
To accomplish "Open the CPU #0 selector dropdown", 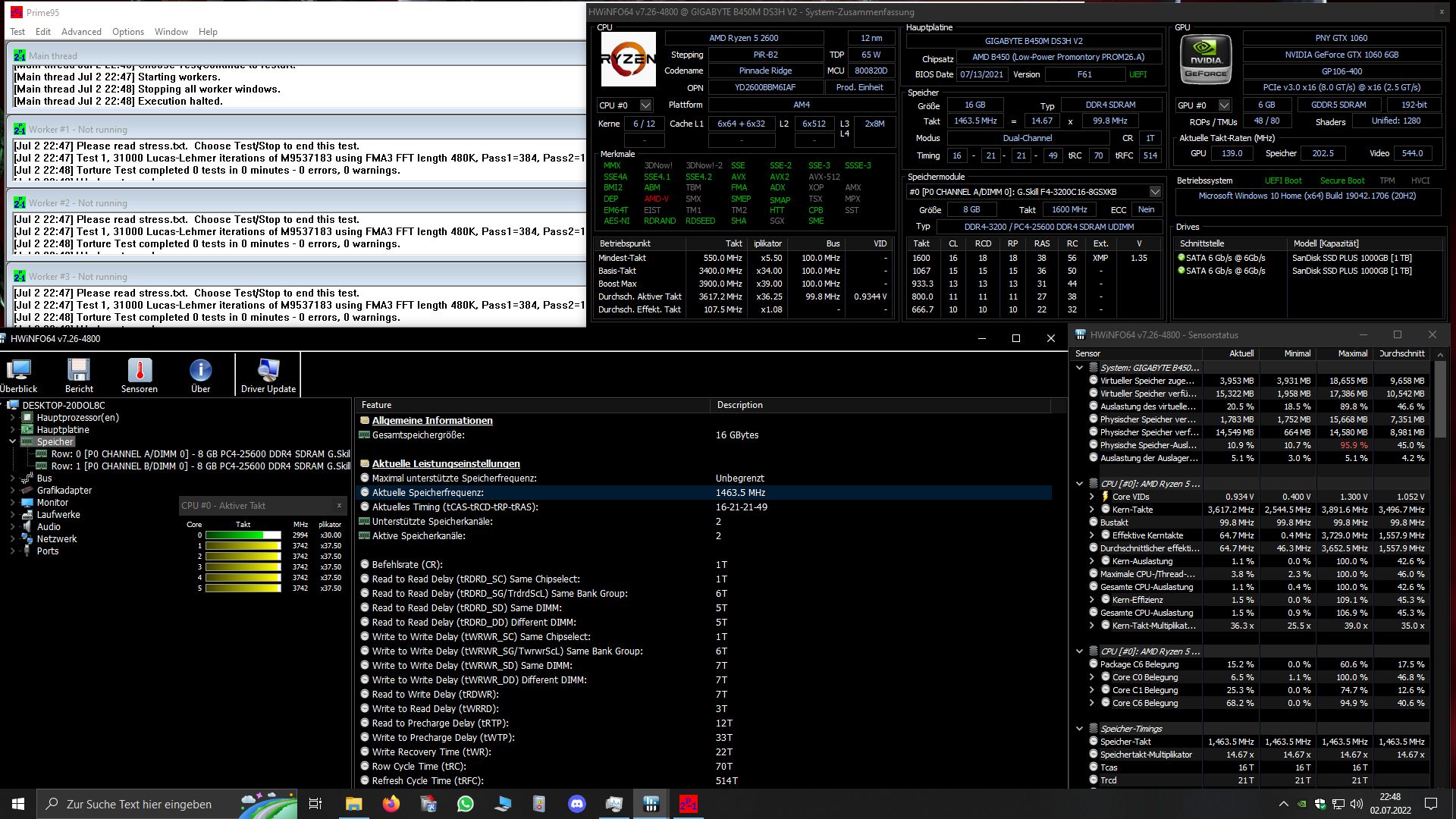I will pyautogui.click(x=645, y=105).
